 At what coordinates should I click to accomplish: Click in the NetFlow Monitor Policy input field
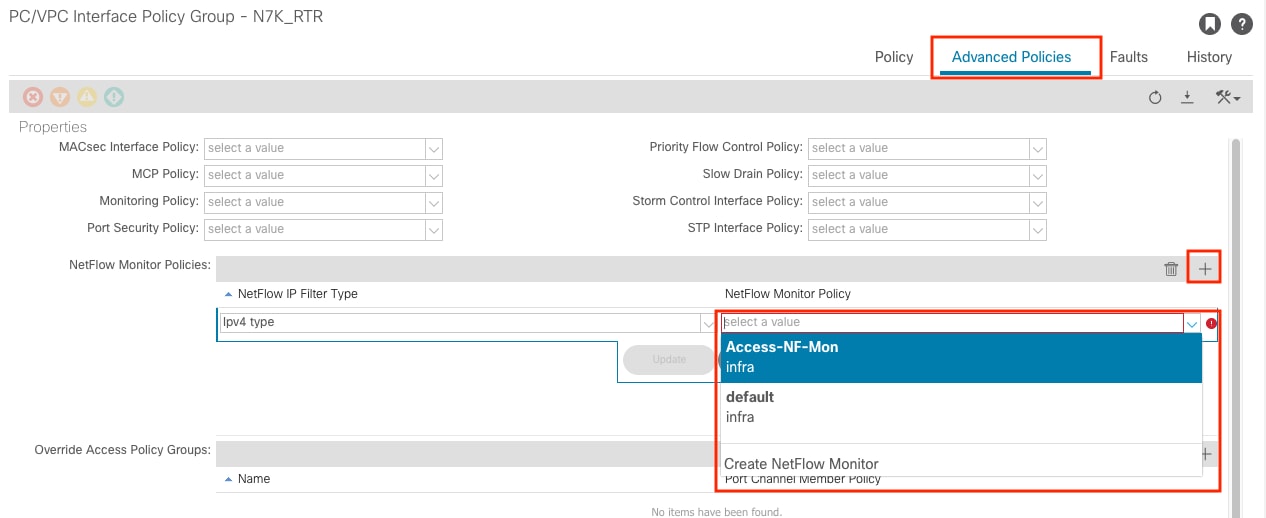pyautogui.click(x=952, y=323)
